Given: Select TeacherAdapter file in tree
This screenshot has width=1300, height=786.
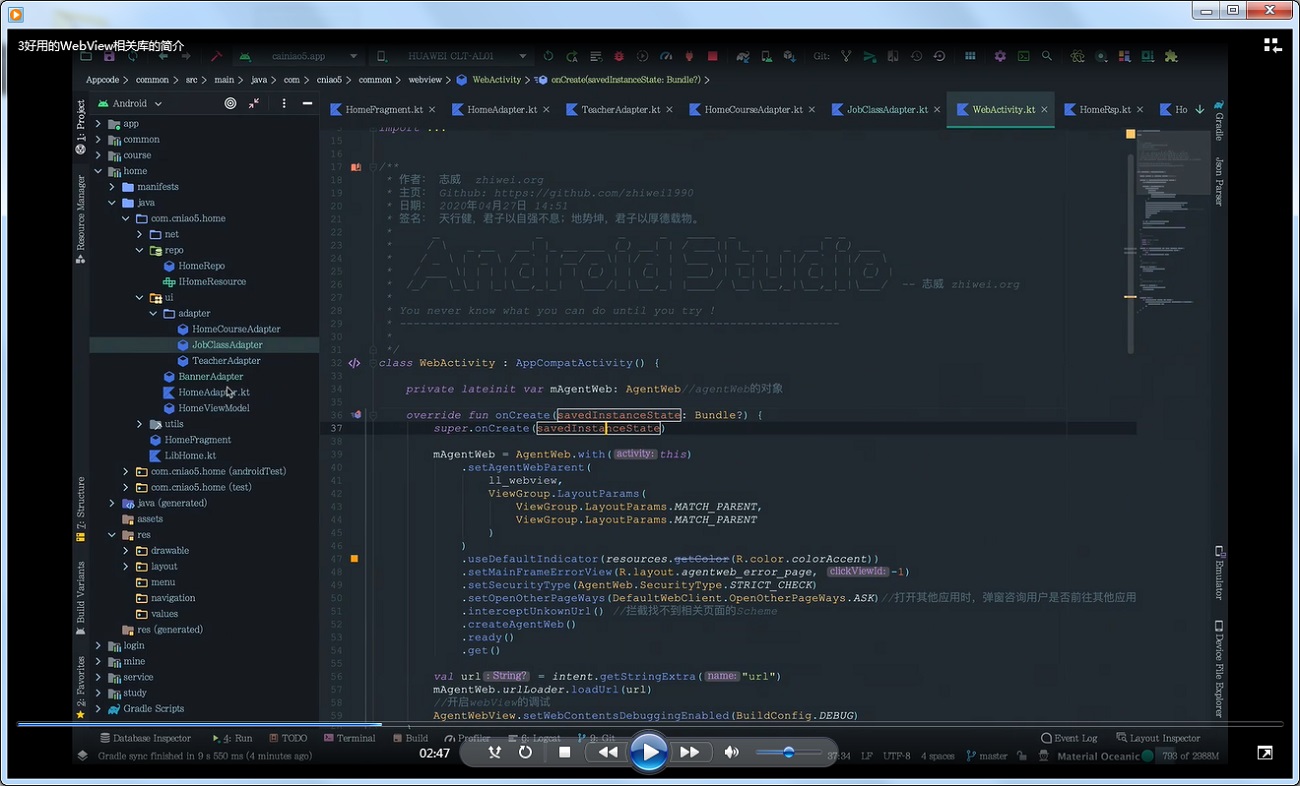Looking at the screenshot, I should tap(218, 360).
